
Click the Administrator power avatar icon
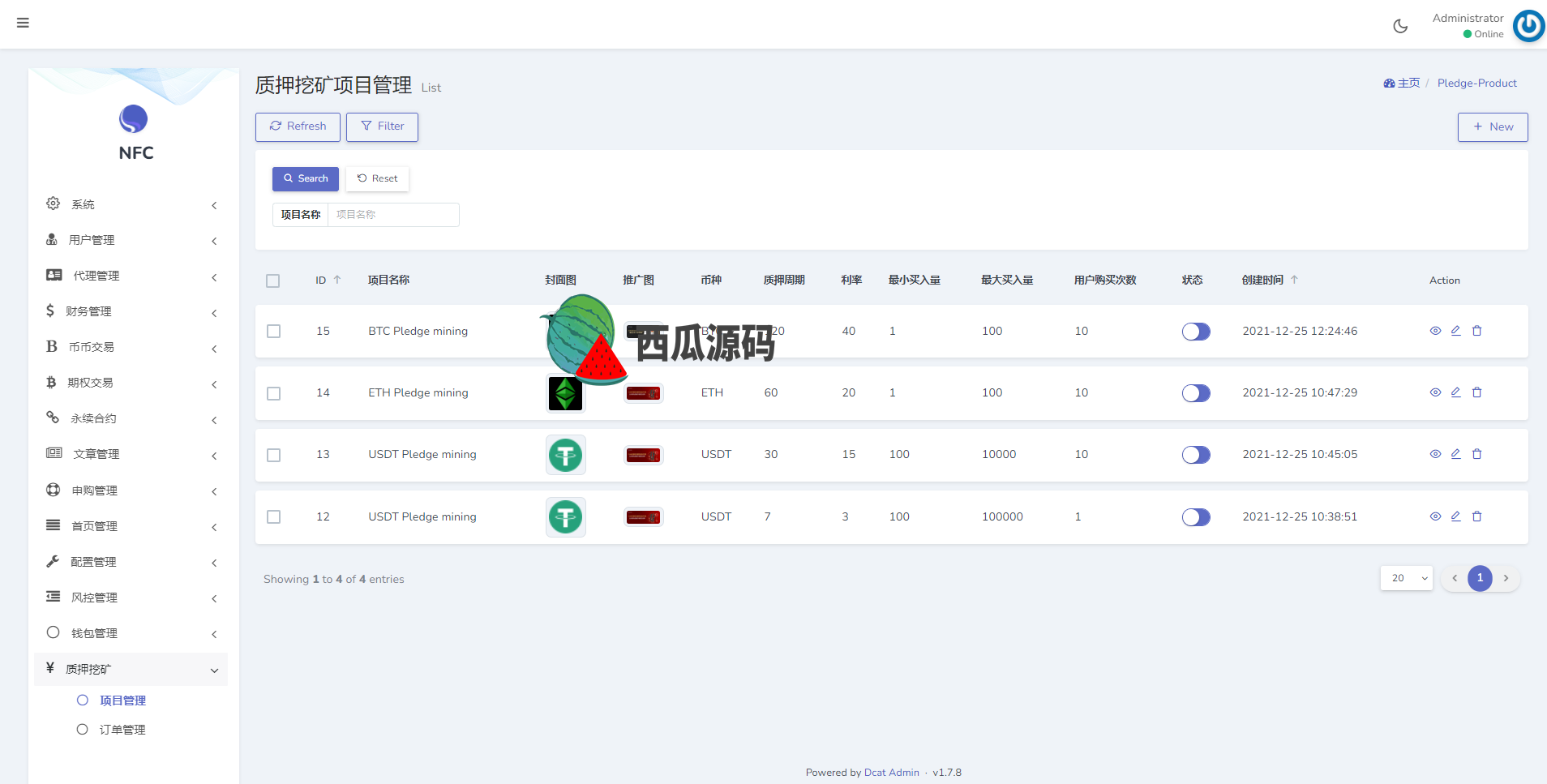[x=1528, y=26]
